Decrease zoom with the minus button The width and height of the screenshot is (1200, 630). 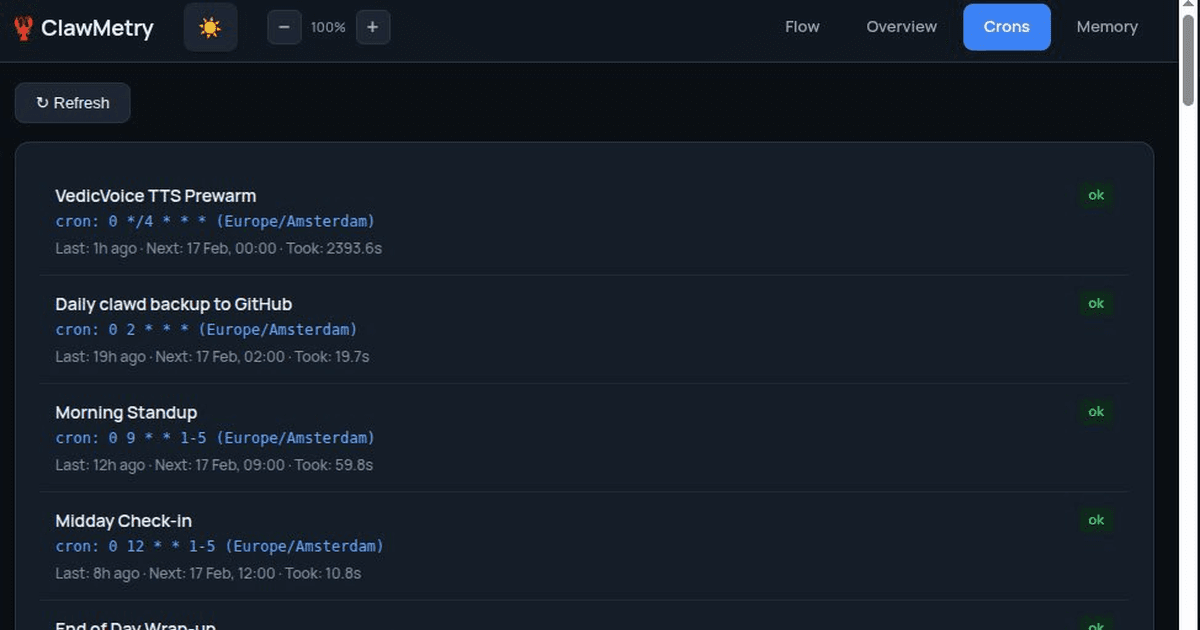(284, 27)
